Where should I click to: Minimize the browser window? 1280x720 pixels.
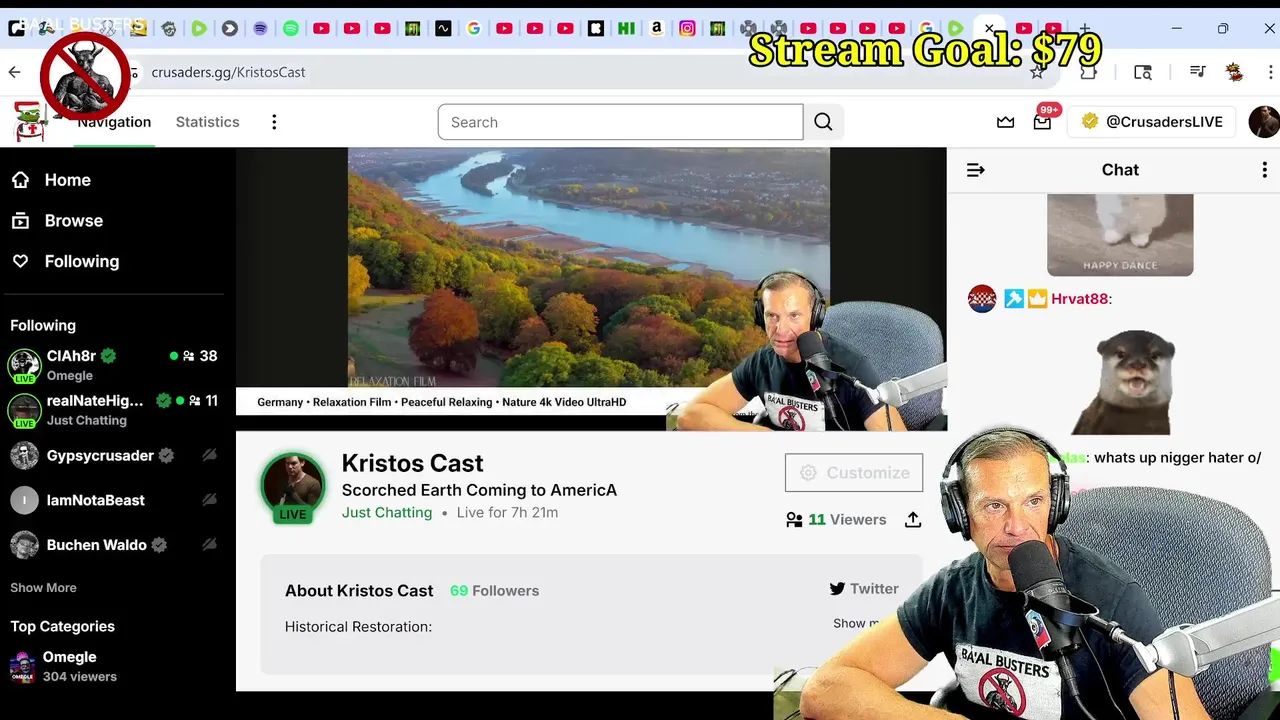[1177, 29]
